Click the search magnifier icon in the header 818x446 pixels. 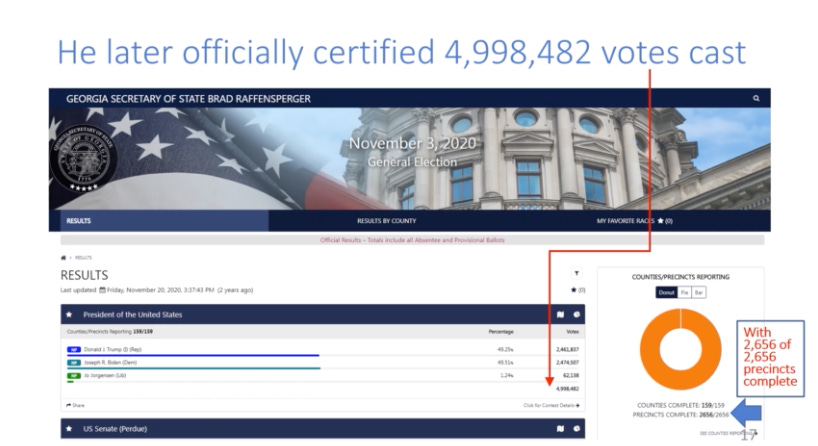[x=756, y=98]
